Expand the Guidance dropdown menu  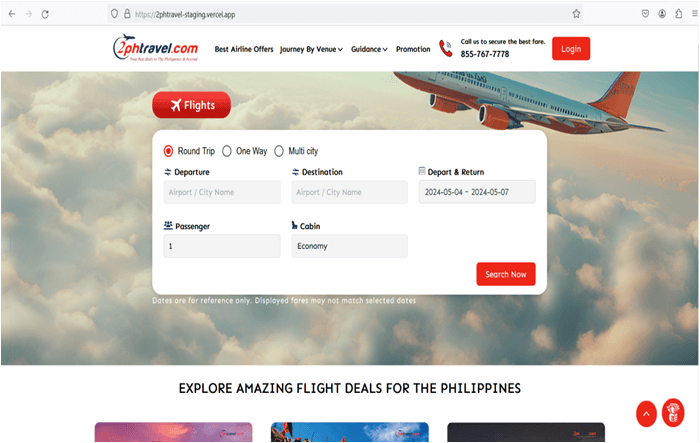click(x=369, y=49)
